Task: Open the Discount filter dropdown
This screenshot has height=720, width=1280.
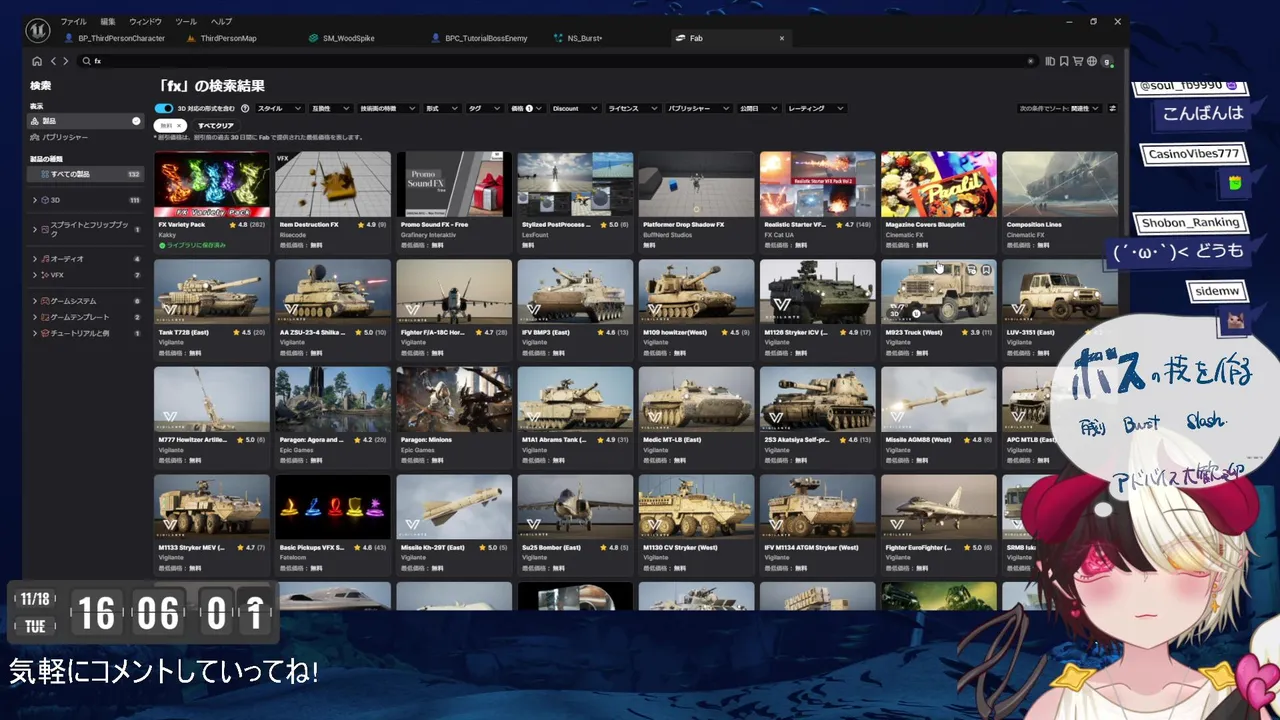Action: click(574, 108)
